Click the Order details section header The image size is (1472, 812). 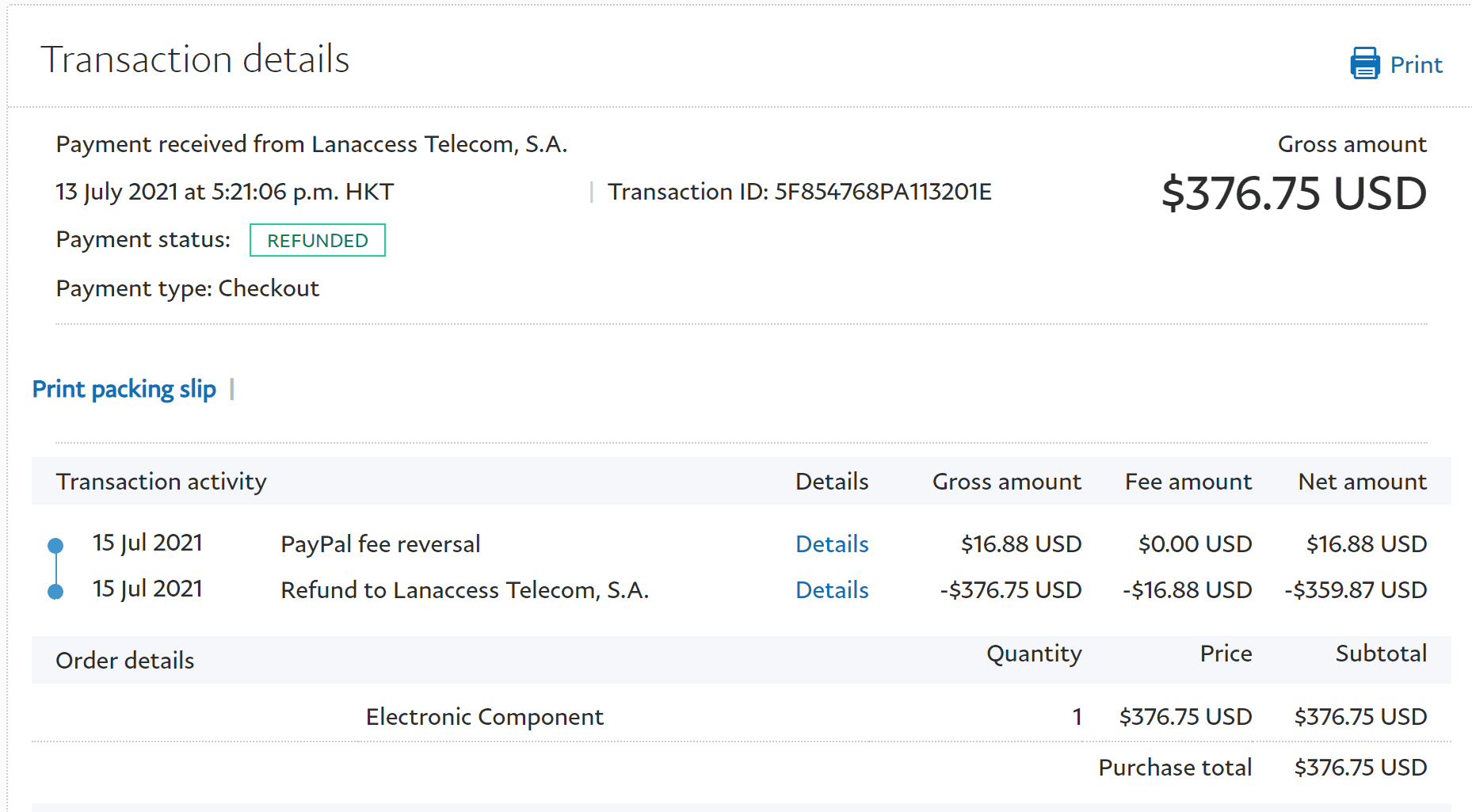tap(125, 661)
